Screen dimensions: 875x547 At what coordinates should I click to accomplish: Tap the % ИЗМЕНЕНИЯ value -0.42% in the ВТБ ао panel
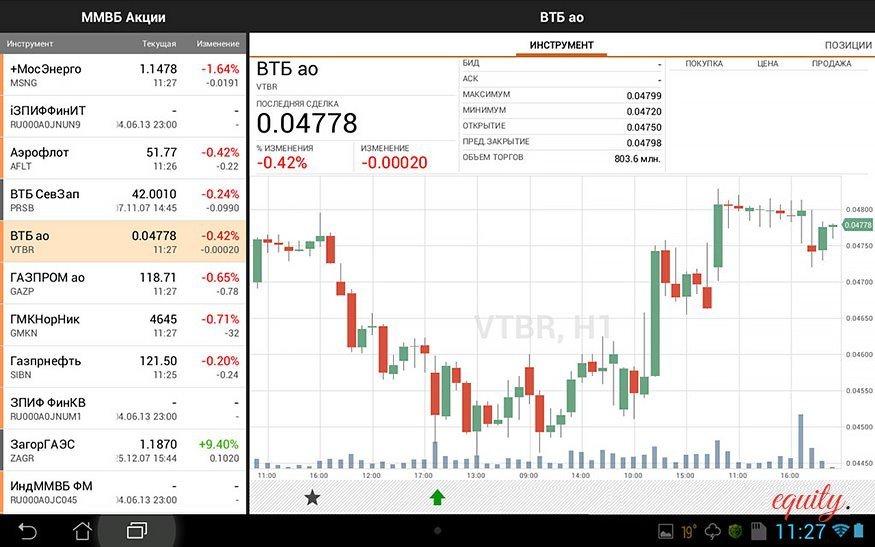(282, 162)
